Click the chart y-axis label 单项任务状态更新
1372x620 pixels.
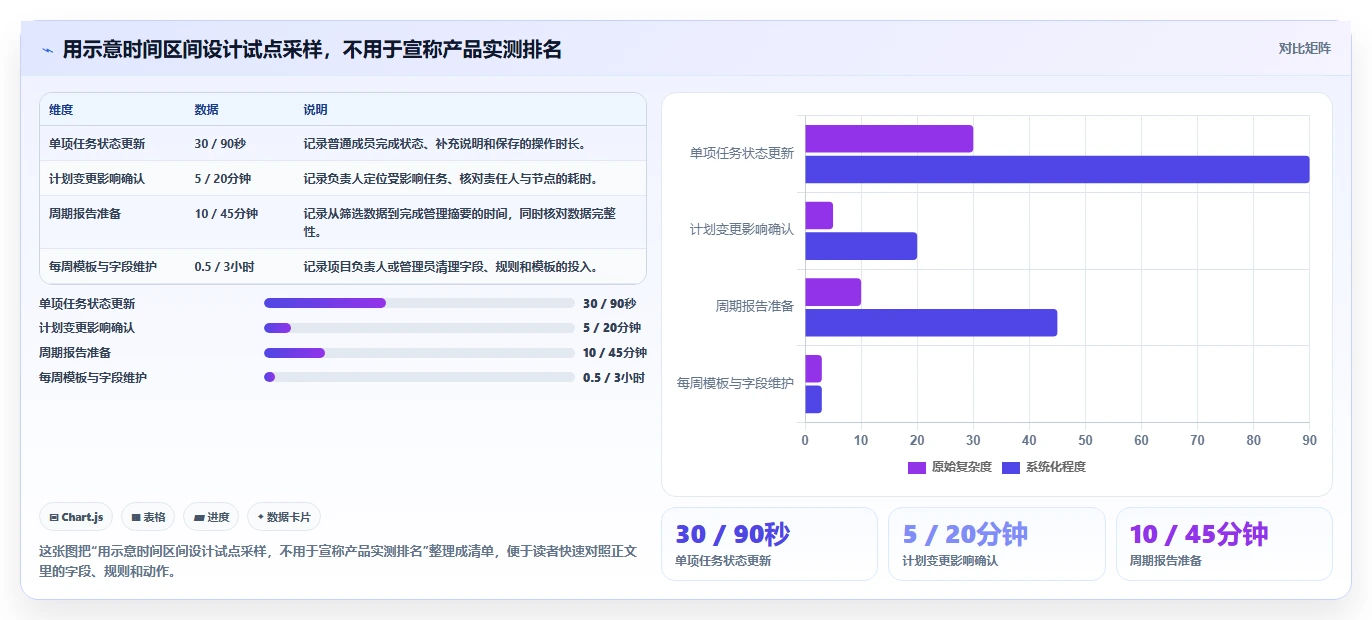(742, 154)
